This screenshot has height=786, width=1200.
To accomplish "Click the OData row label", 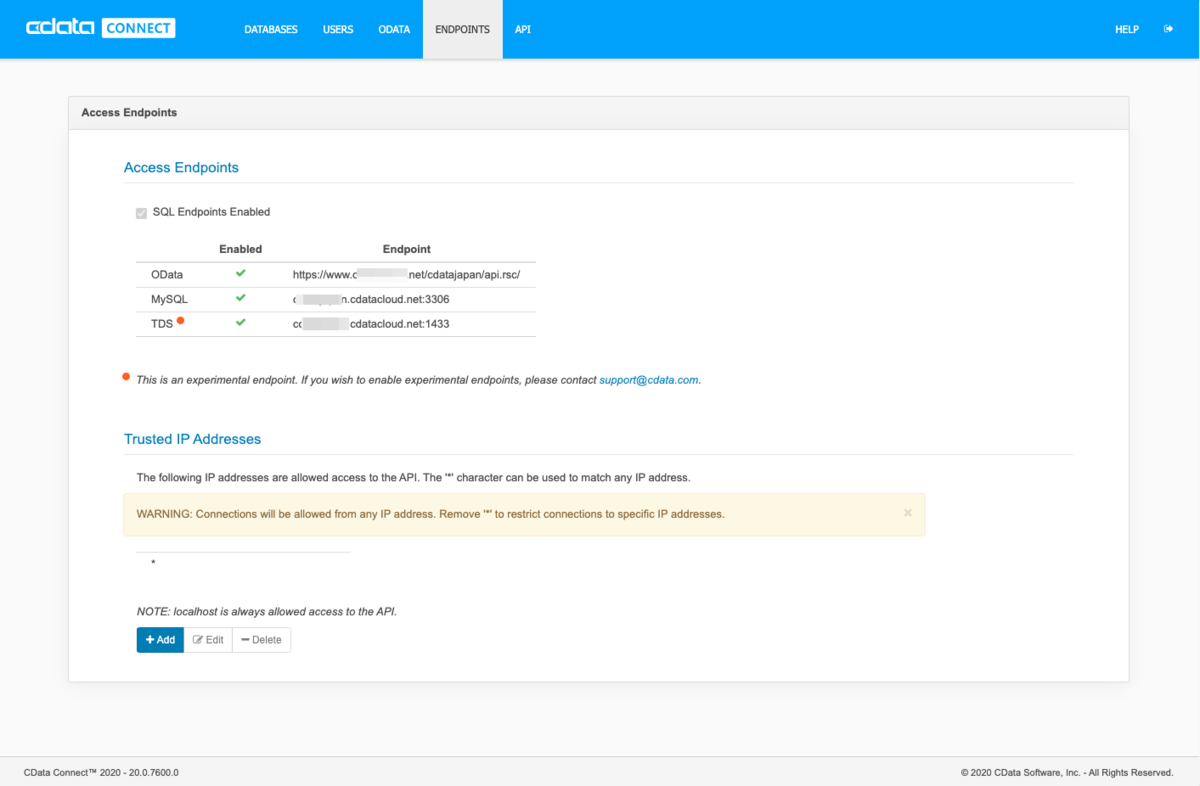I will click(167, 274).
